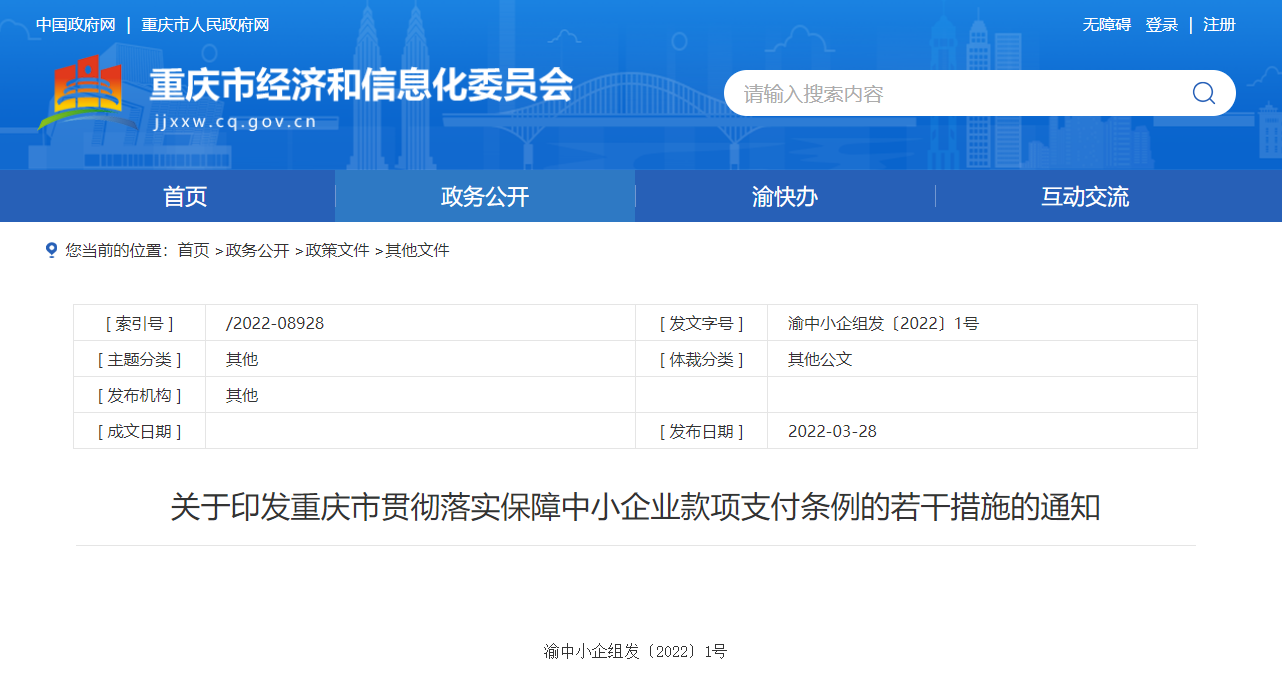Click the document title heading 关于印发重庆市…
This screenshot has height=687, width=1282.
pyautogui.click(x=635, y=507)
